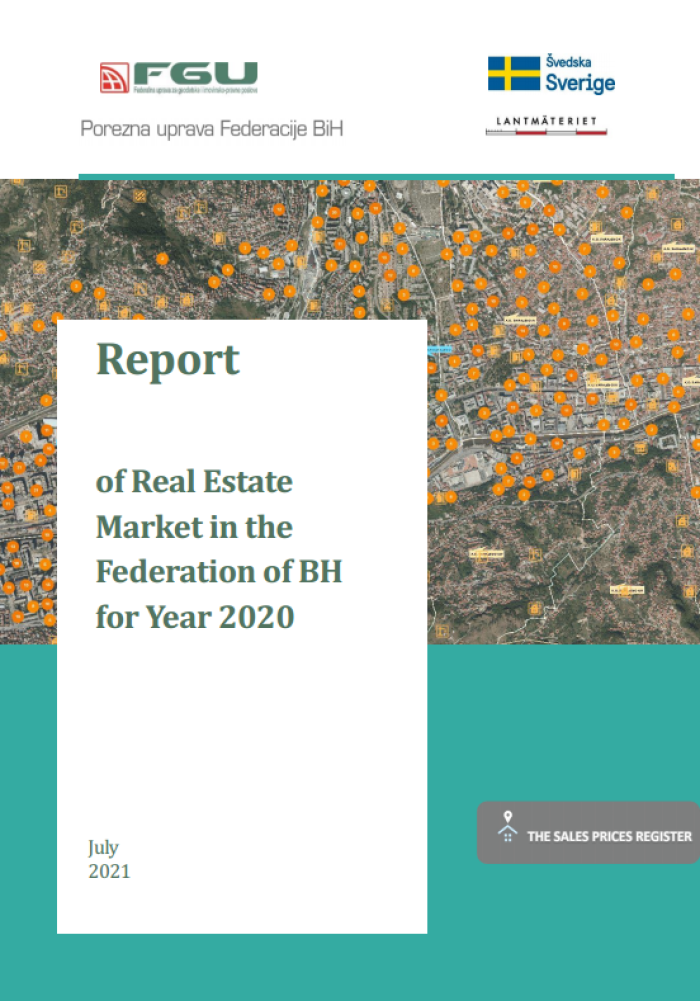Click the red and white scale bar

(x=547, y=131)
